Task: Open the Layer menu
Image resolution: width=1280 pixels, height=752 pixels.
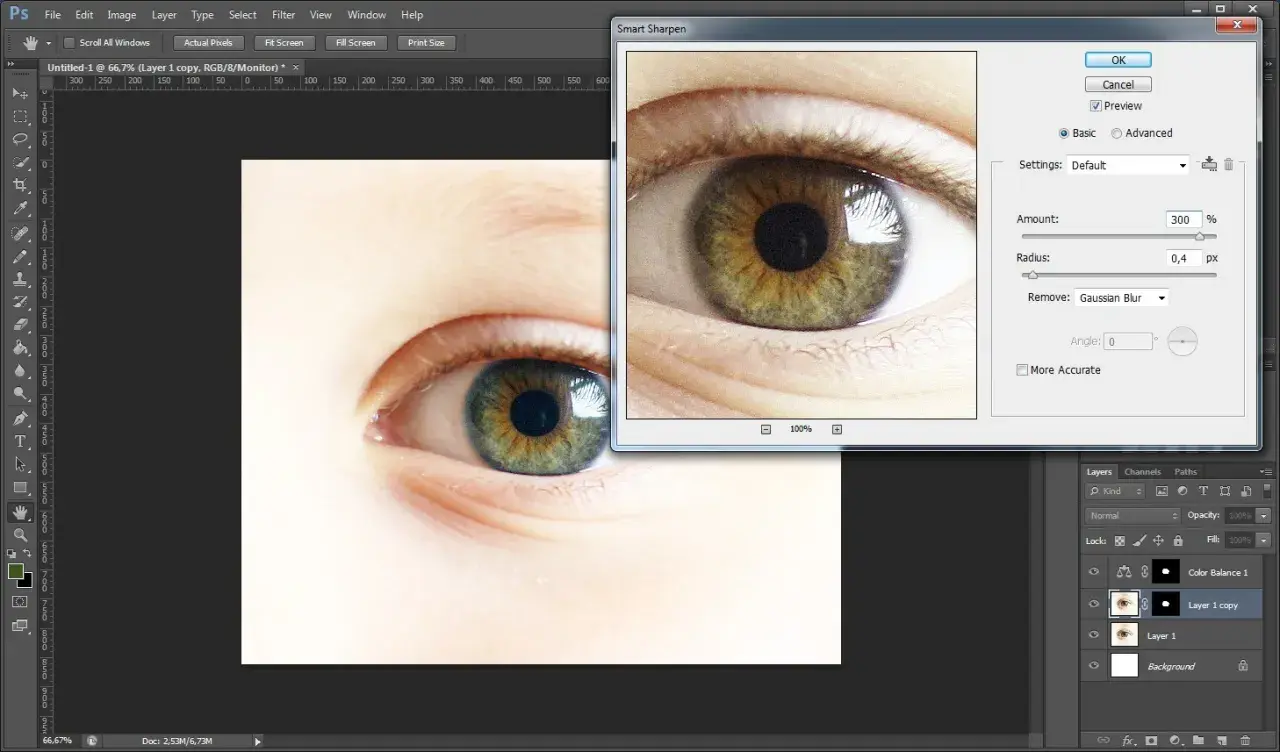Action: 164,15
